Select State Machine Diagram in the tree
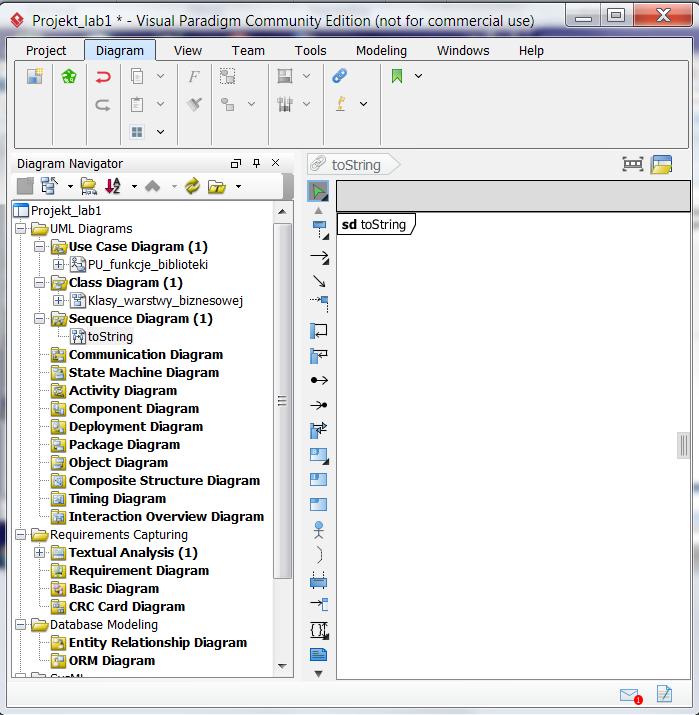Viewport: 699px width, 715px height. (x=144, y=373)
